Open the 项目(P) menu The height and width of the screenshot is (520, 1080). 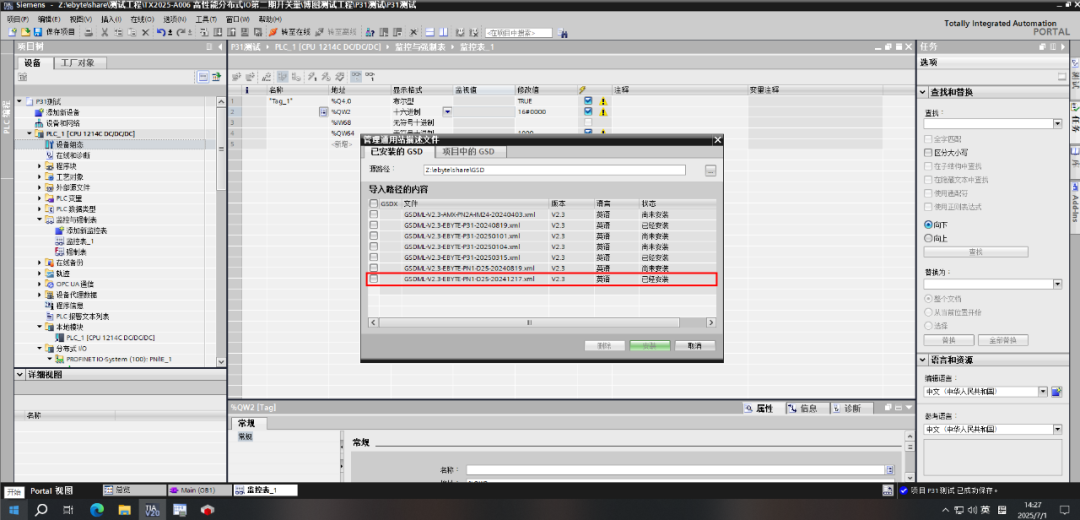coord(18,19)
